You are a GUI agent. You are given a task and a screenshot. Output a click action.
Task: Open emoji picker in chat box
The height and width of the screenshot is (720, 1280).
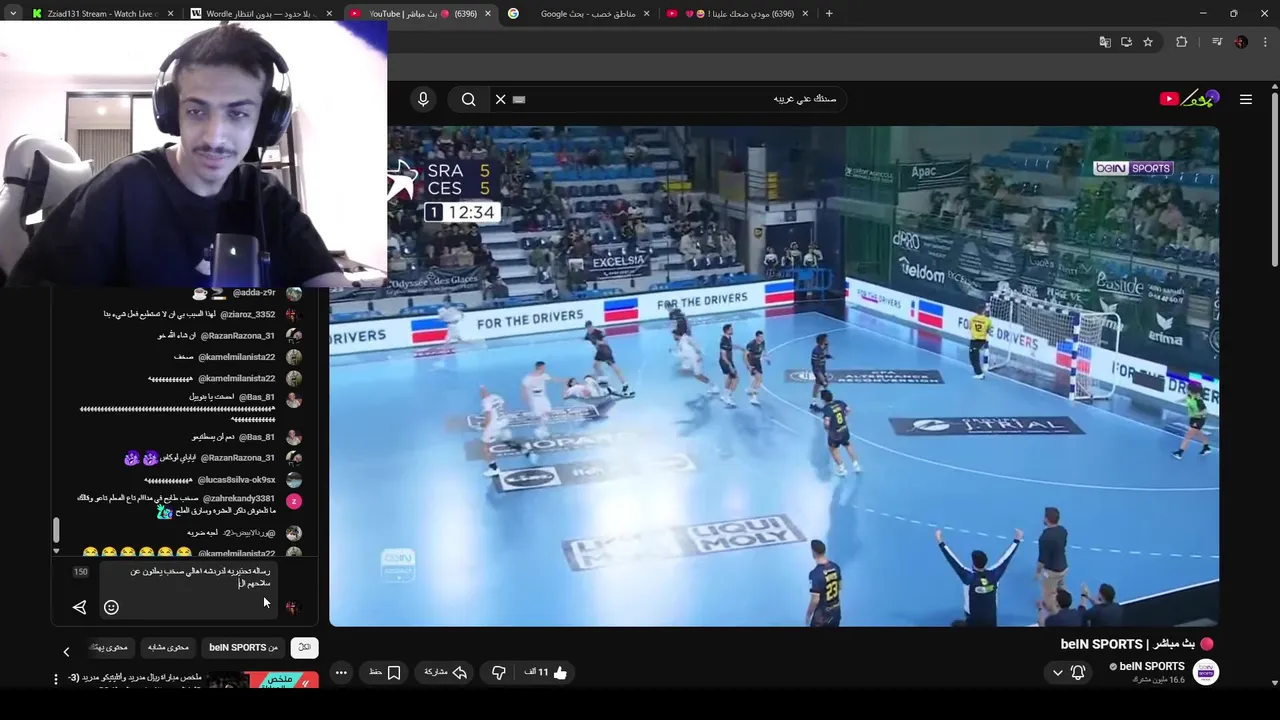[x=111, y=607]
